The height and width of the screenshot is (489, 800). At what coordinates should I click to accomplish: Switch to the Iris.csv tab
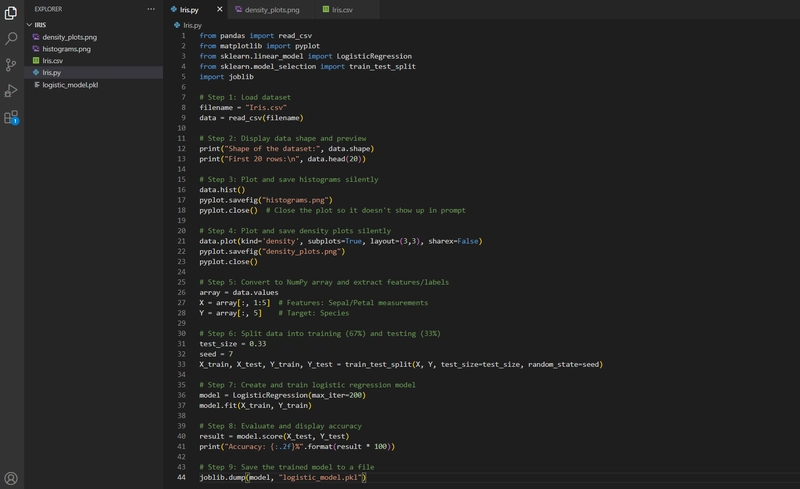[x=338, y=10]
